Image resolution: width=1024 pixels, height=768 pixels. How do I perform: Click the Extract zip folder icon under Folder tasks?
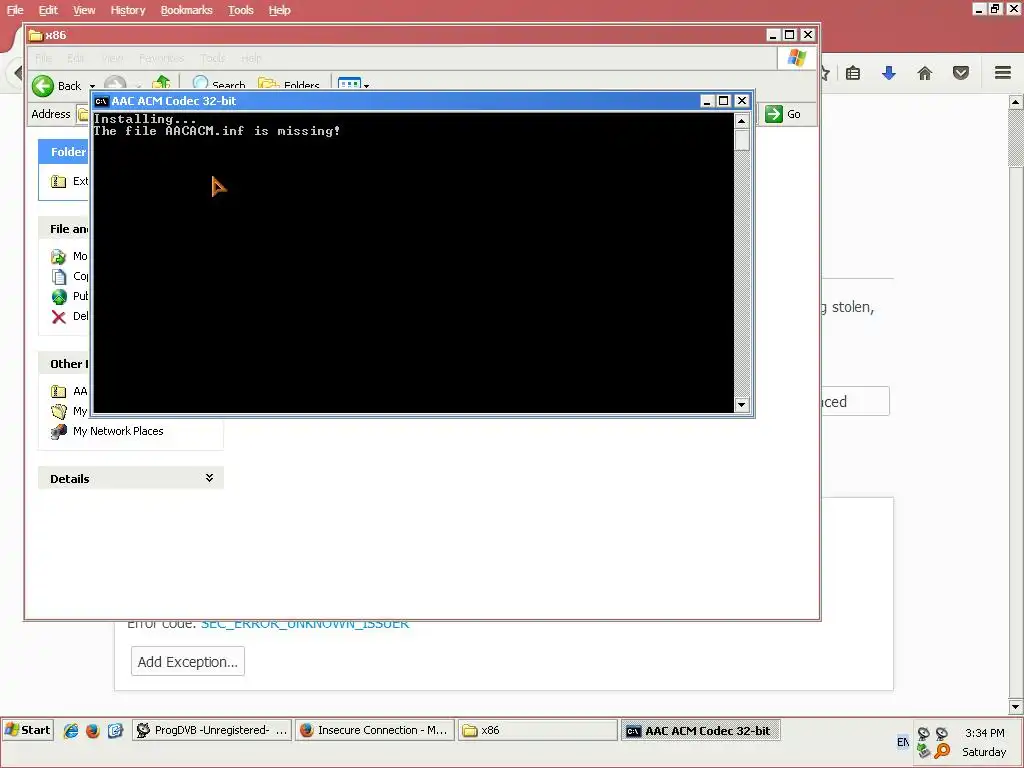point(59,181)
